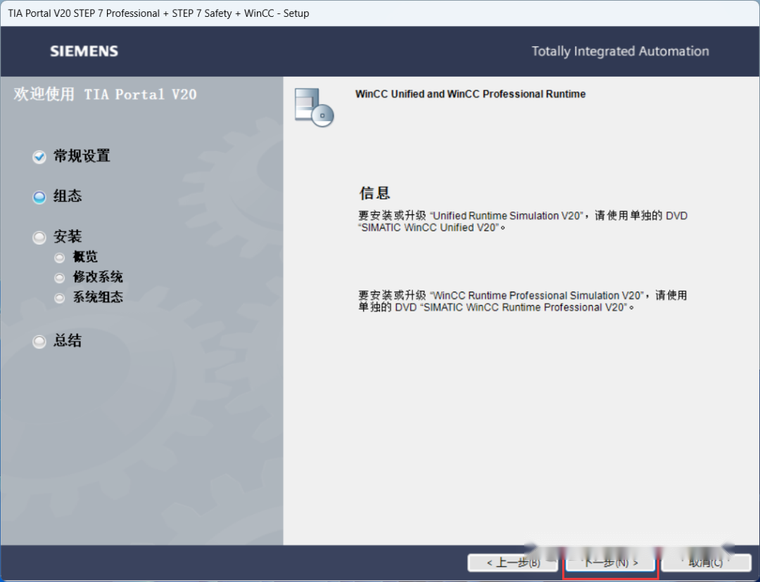Click the small bullet next to 概览

point(60,258)
